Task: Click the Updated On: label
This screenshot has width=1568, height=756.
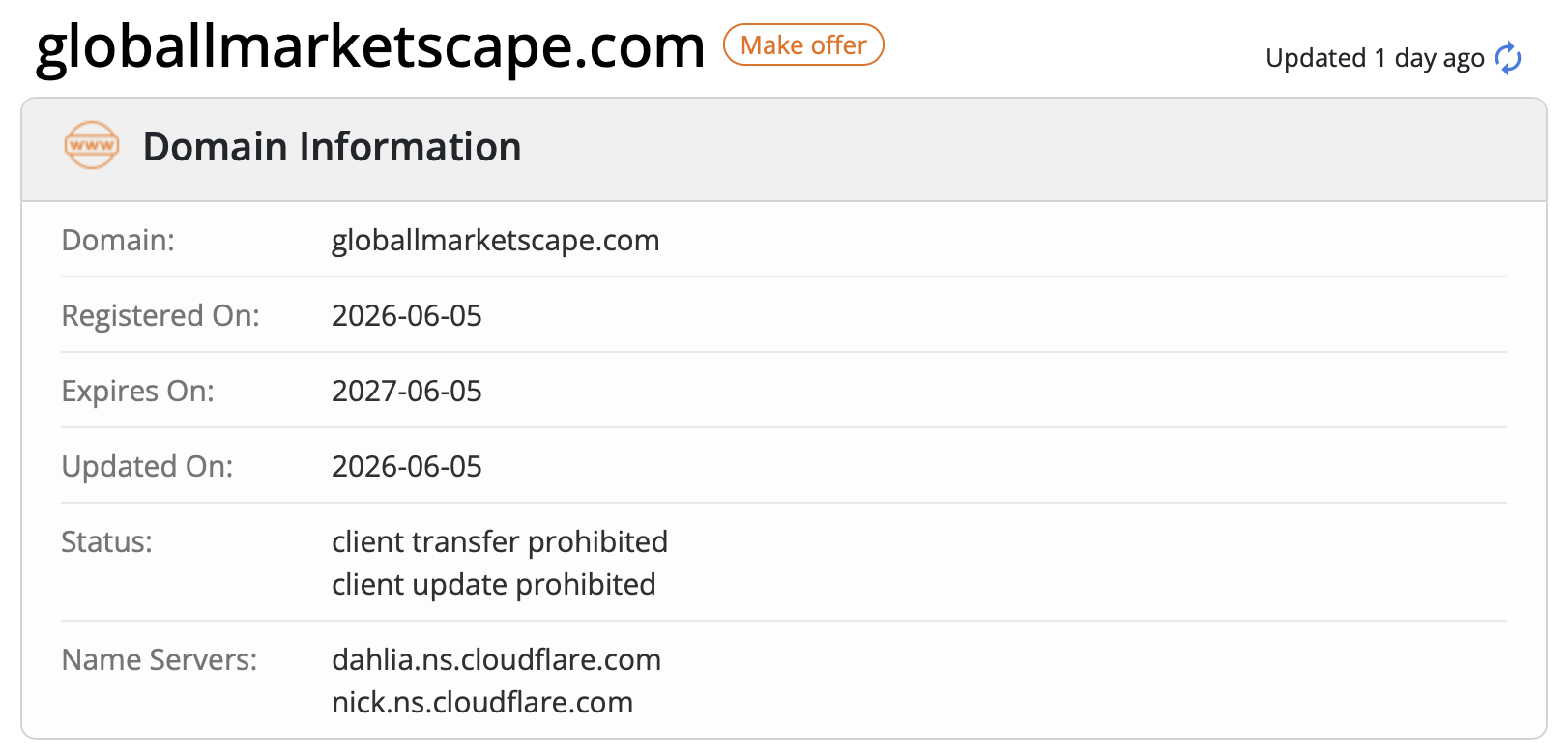Action: click(147, 467)
